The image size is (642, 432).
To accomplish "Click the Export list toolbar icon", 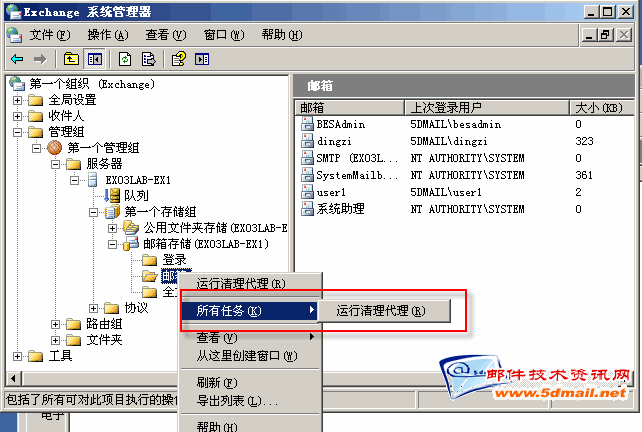I will [x=149, y=59].
